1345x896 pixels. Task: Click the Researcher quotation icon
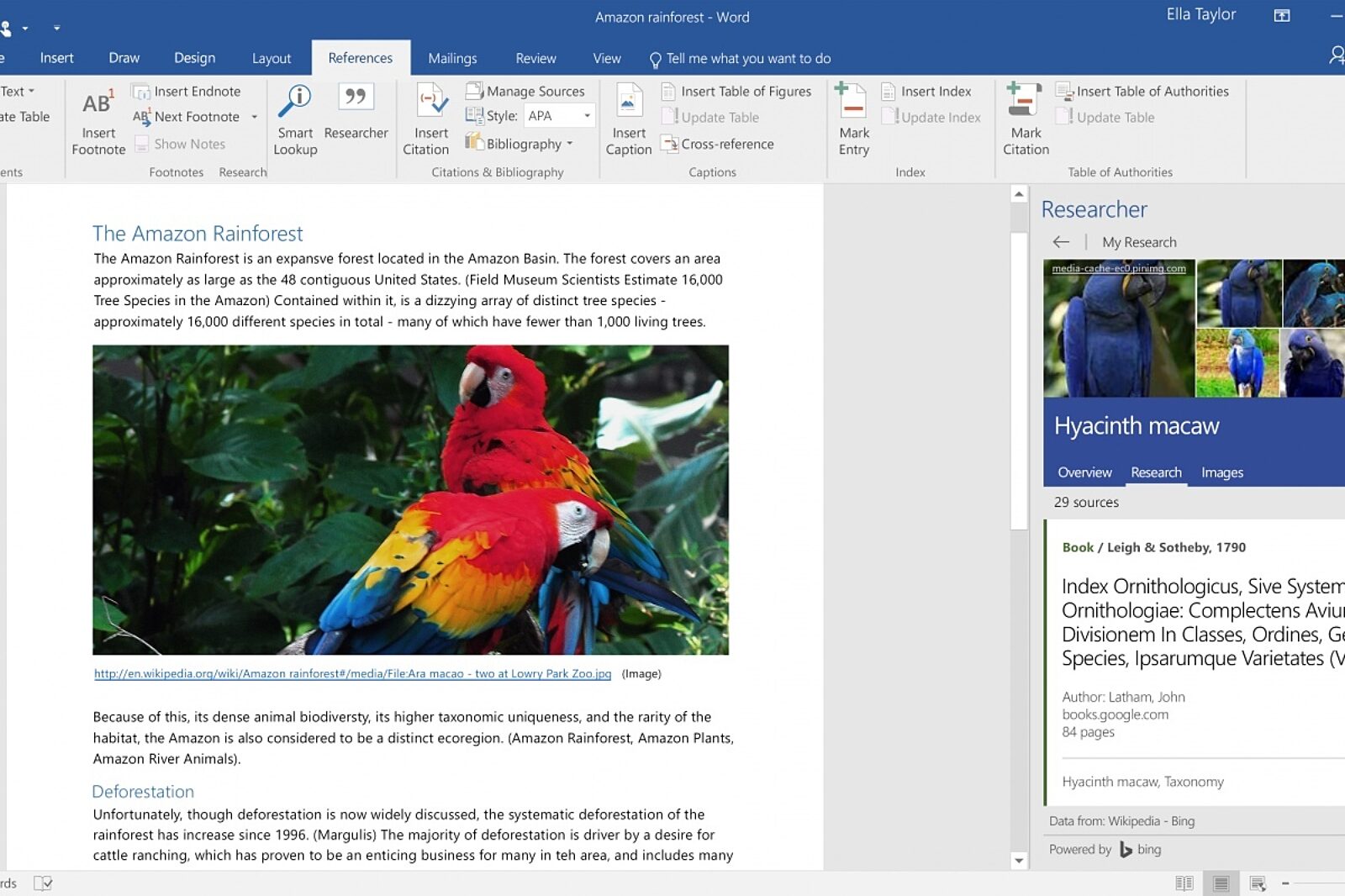356,98
